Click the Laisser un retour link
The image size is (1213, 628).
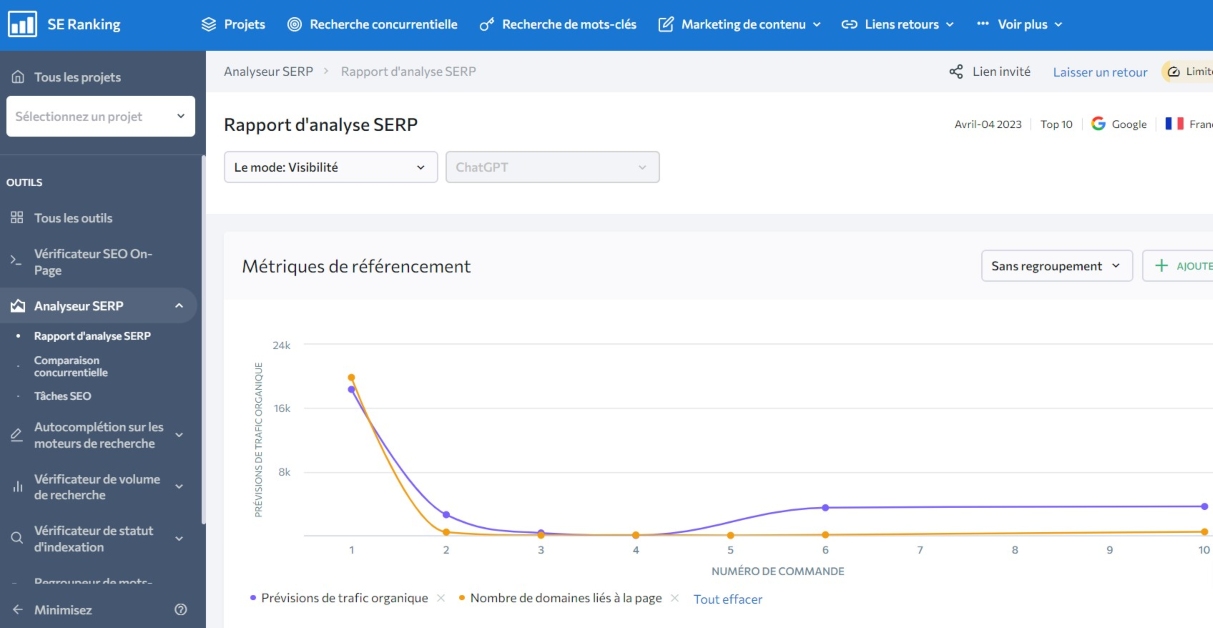(x=1100, y=72)
